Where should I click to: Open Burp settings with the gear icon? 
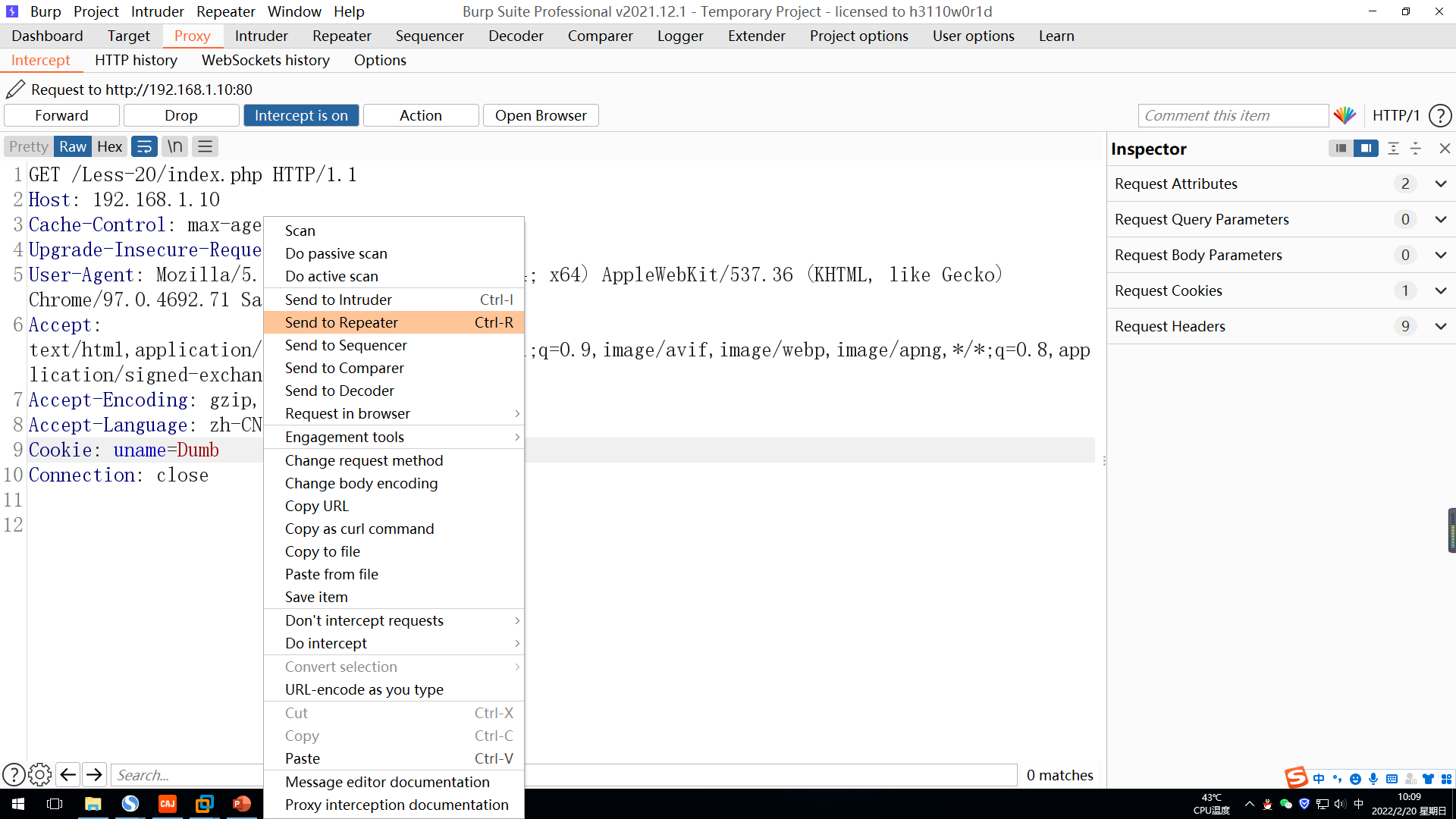coord(39,774)
